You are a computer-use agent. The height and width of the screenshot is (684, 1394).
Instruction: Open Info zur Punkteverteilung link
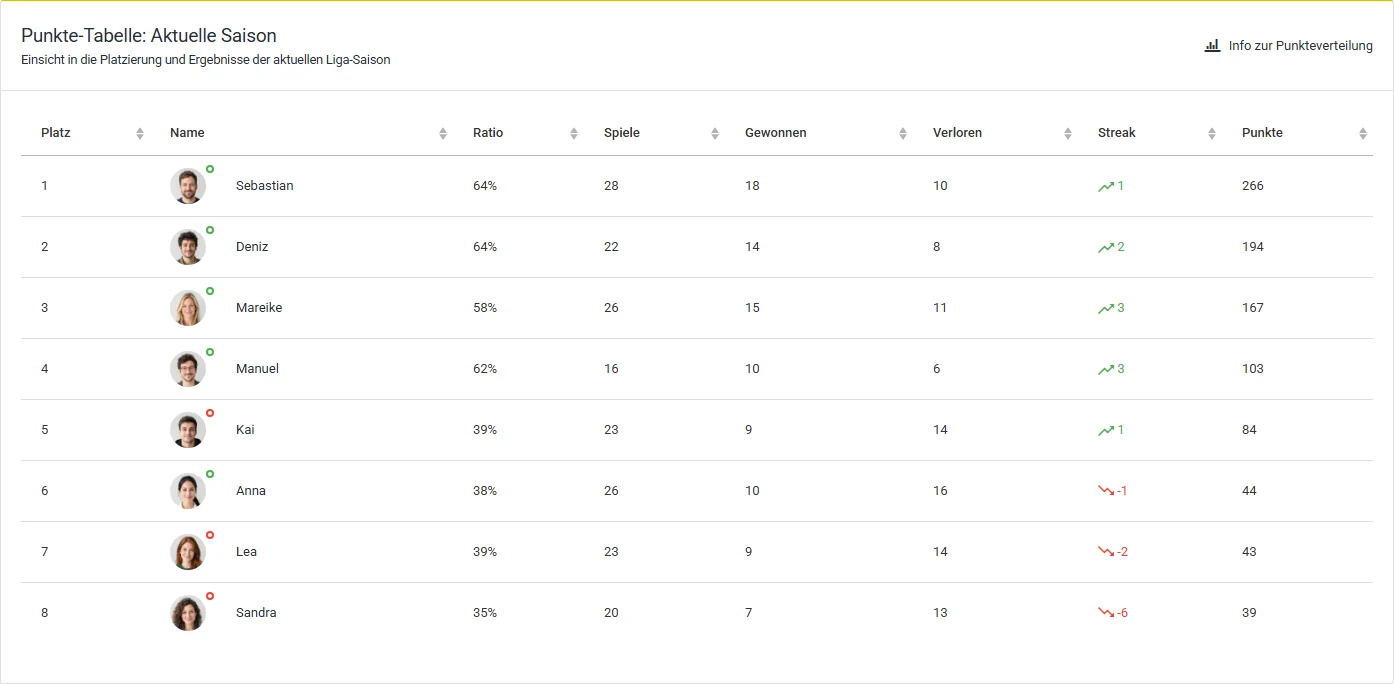point(1288,46)
